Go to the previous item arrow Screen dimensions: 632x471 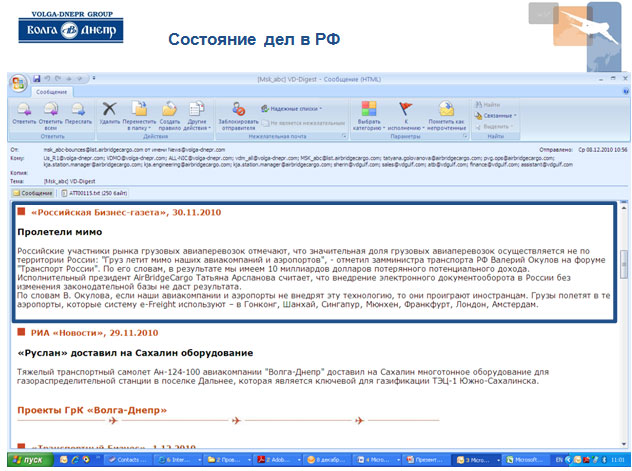pos(69,79)
